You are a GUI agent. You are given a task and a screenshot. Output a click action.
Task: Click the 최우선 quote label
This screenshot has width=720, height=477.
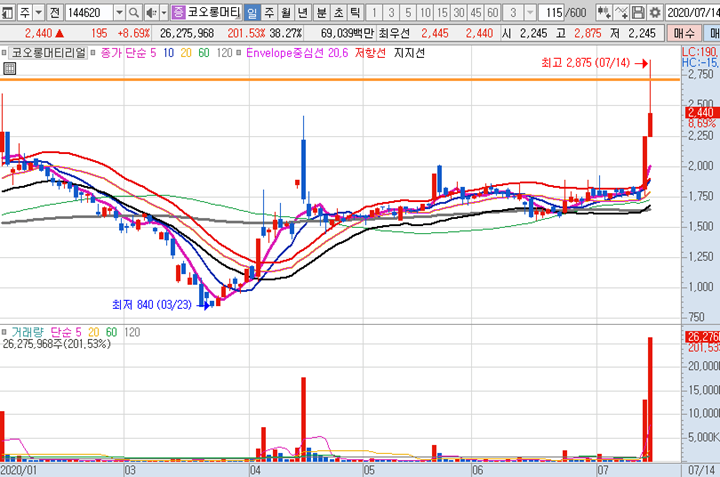point(394,33)
